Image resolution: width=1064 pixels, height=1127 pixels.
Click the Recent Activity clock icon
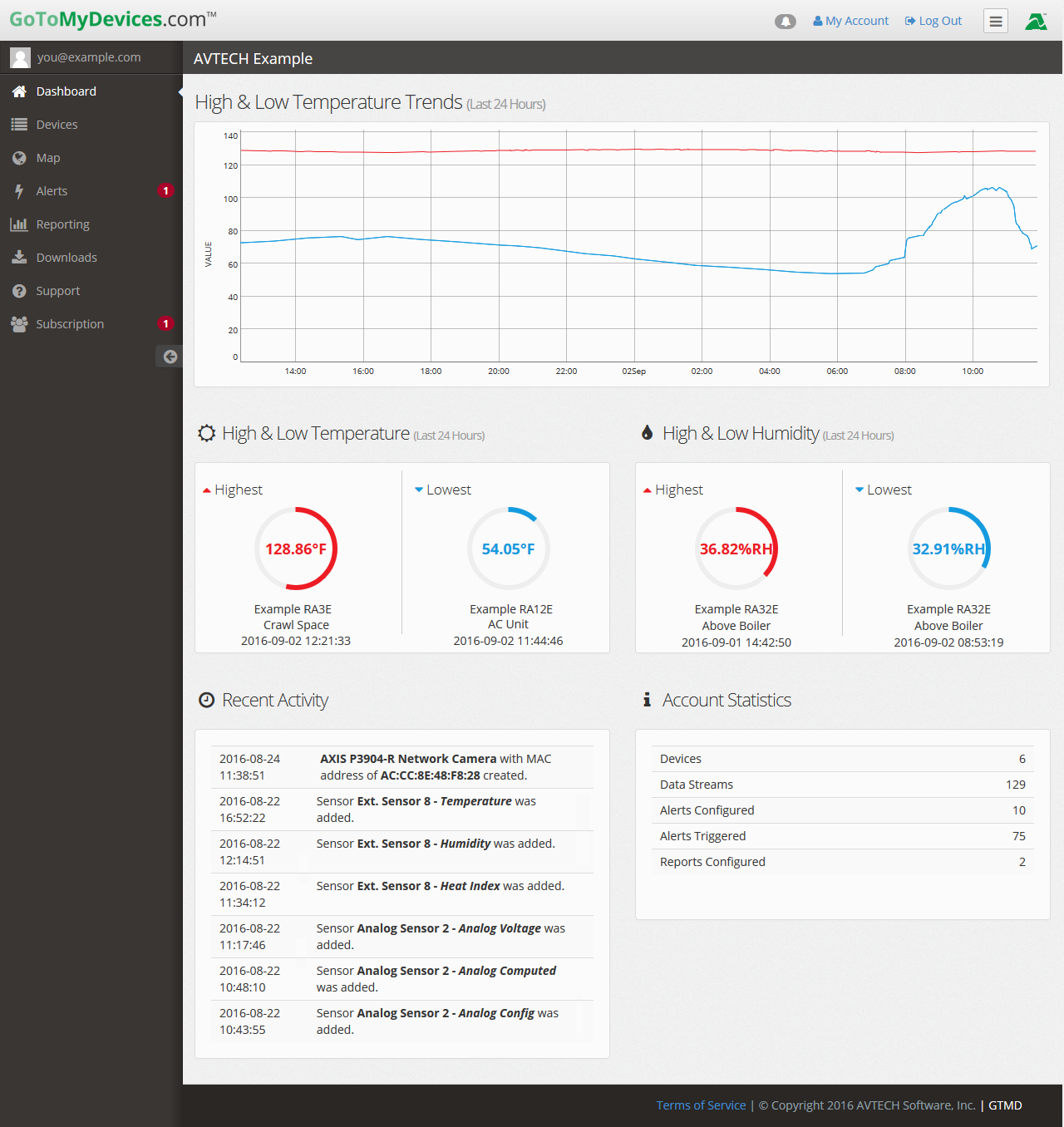tap(207, 701)
